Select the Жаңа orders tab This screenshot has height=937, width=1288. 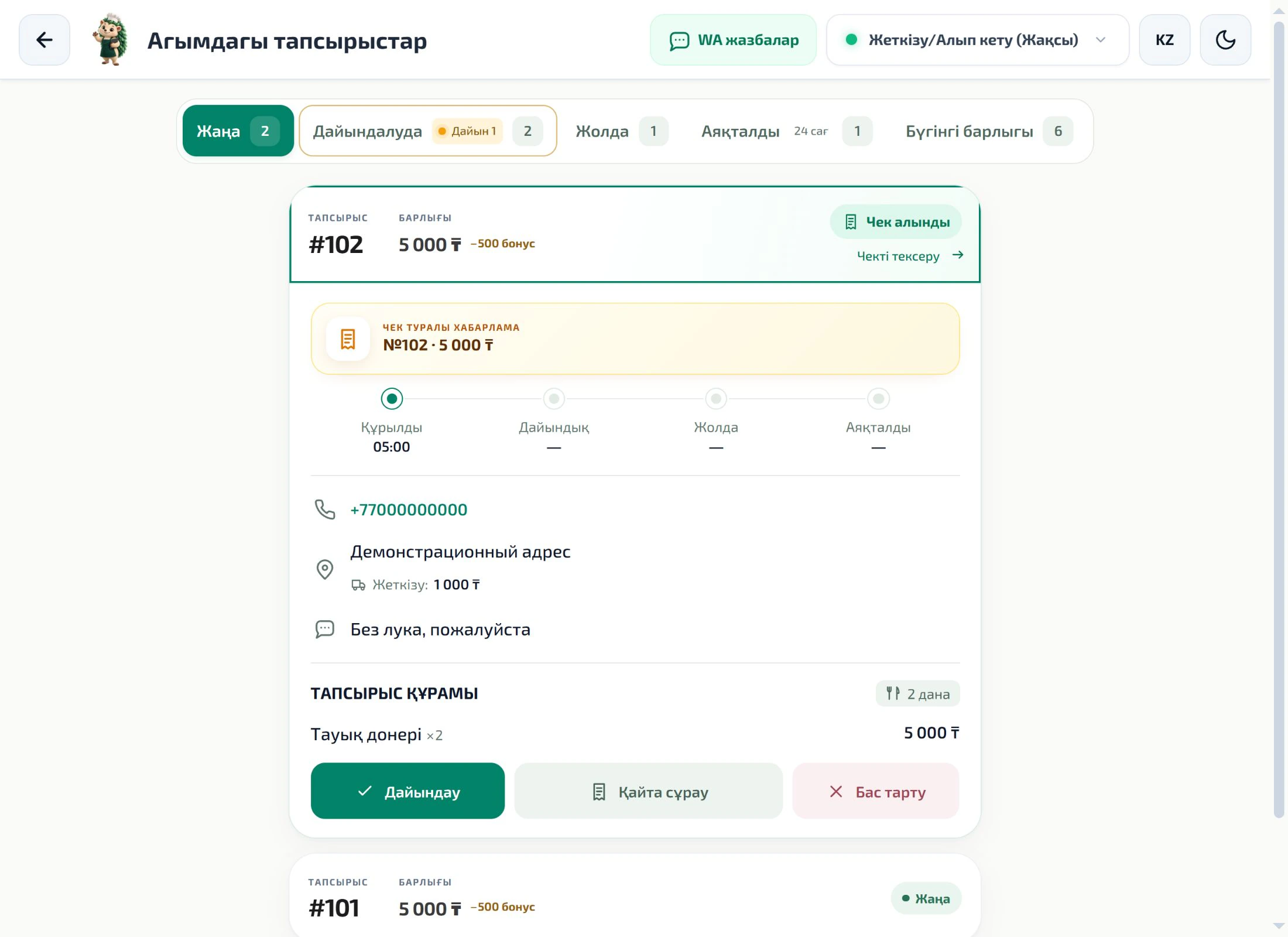pyautogui.click(x=238, y=131)
